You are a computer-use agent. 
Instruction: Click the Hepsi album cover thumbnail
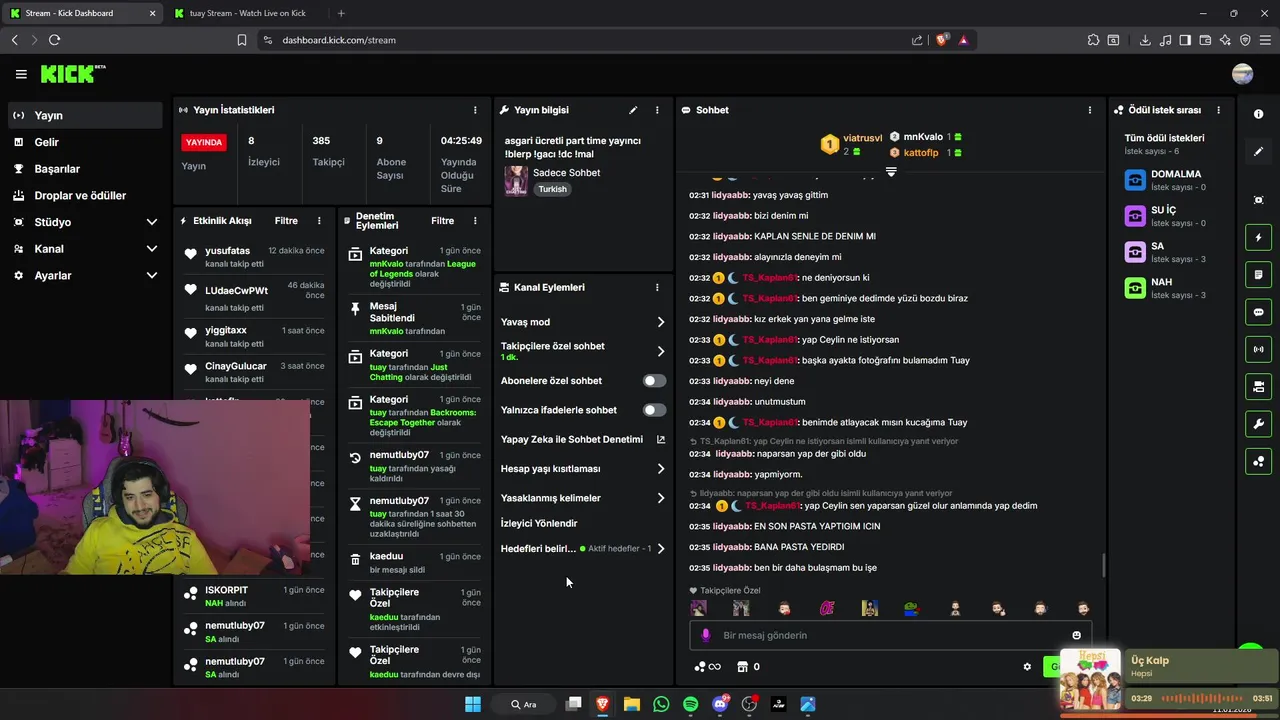point(1090,679)
